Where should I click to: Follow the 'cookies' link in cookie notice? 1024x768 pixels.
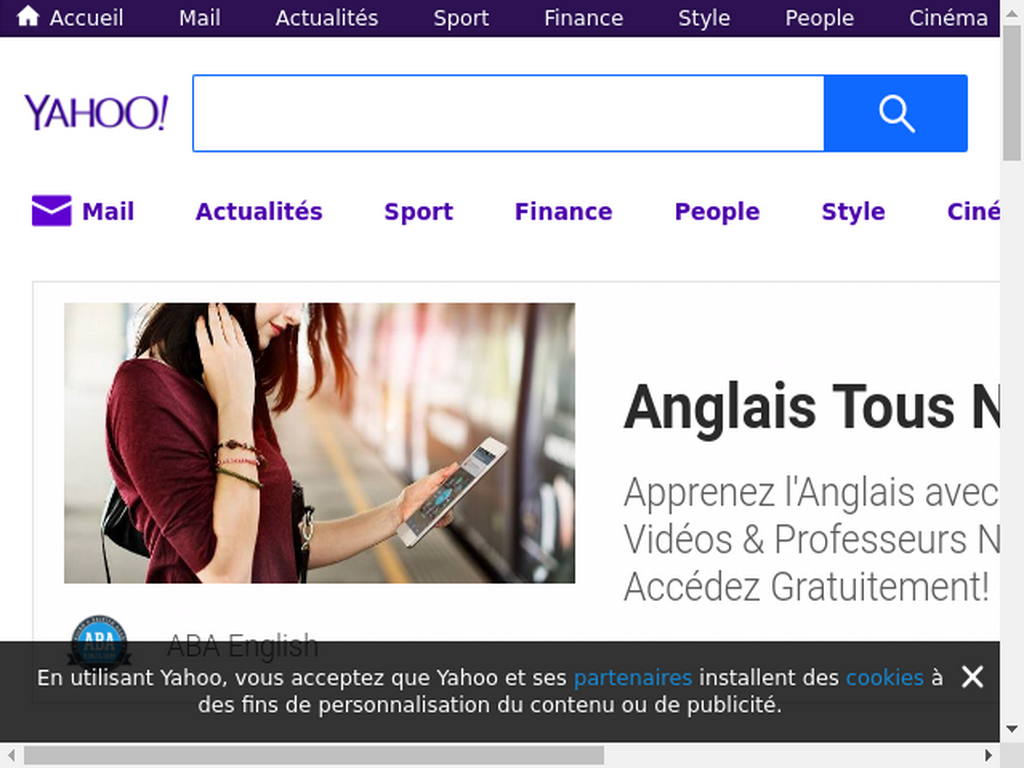pos(885,678)
